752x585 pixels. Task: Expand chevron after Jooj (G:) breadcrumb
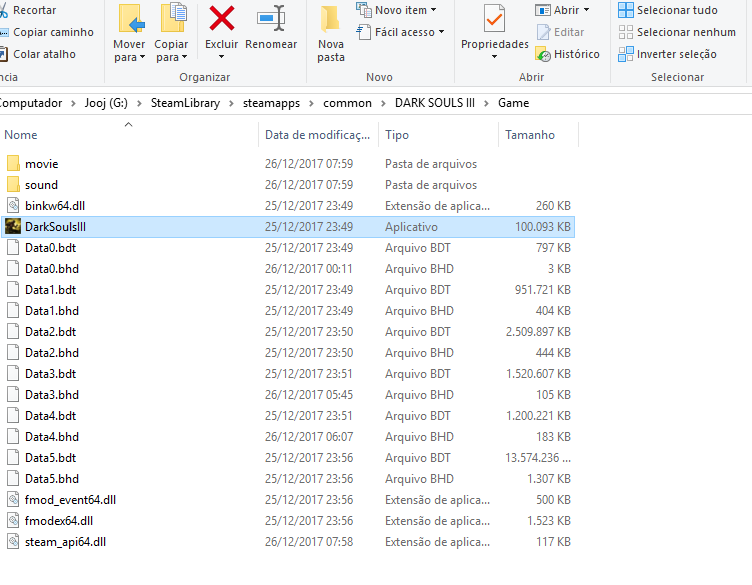click(x=139, y=104)
